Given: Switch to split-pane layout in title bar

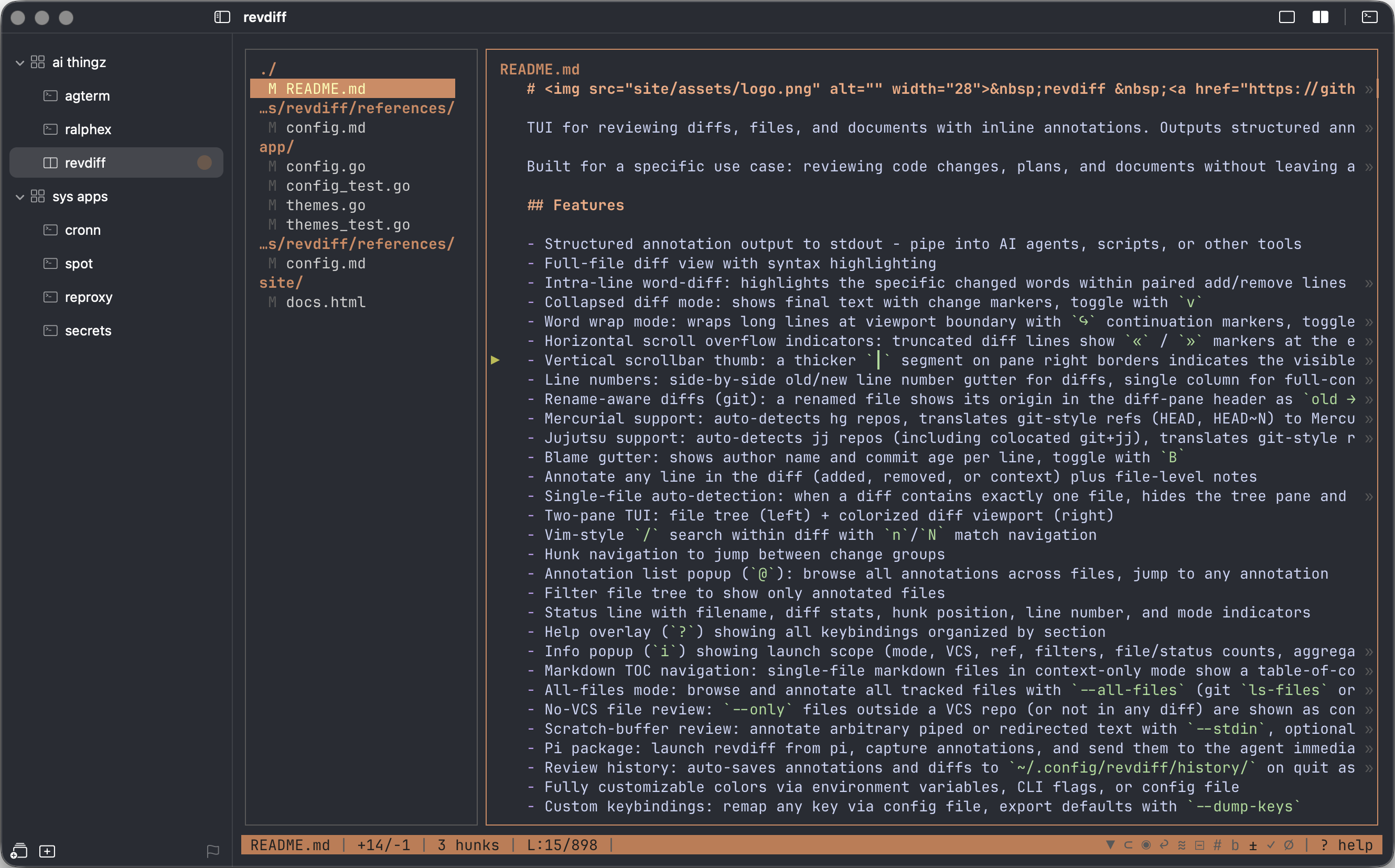Looking at the screenshot, I should [x=1321, y=17].
